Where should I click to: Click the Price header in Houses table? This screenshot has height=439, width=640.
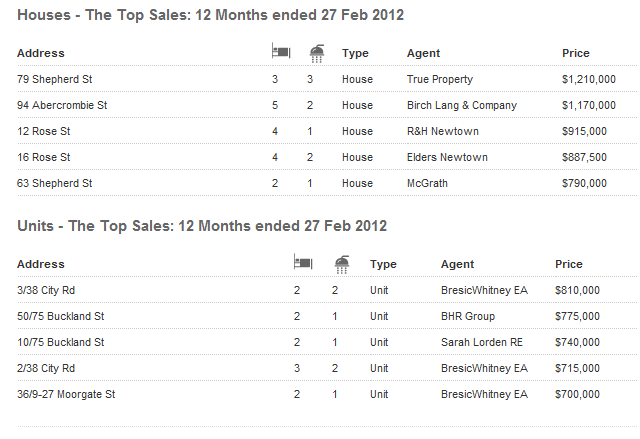[x=576, y=53]
